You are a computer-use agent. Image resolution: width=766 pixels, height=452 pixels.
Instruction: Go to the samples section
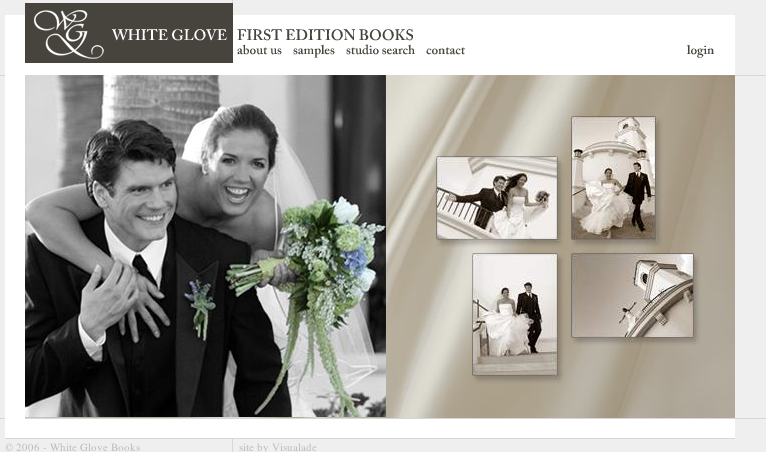pyautogui.click(x=314, y=50)
